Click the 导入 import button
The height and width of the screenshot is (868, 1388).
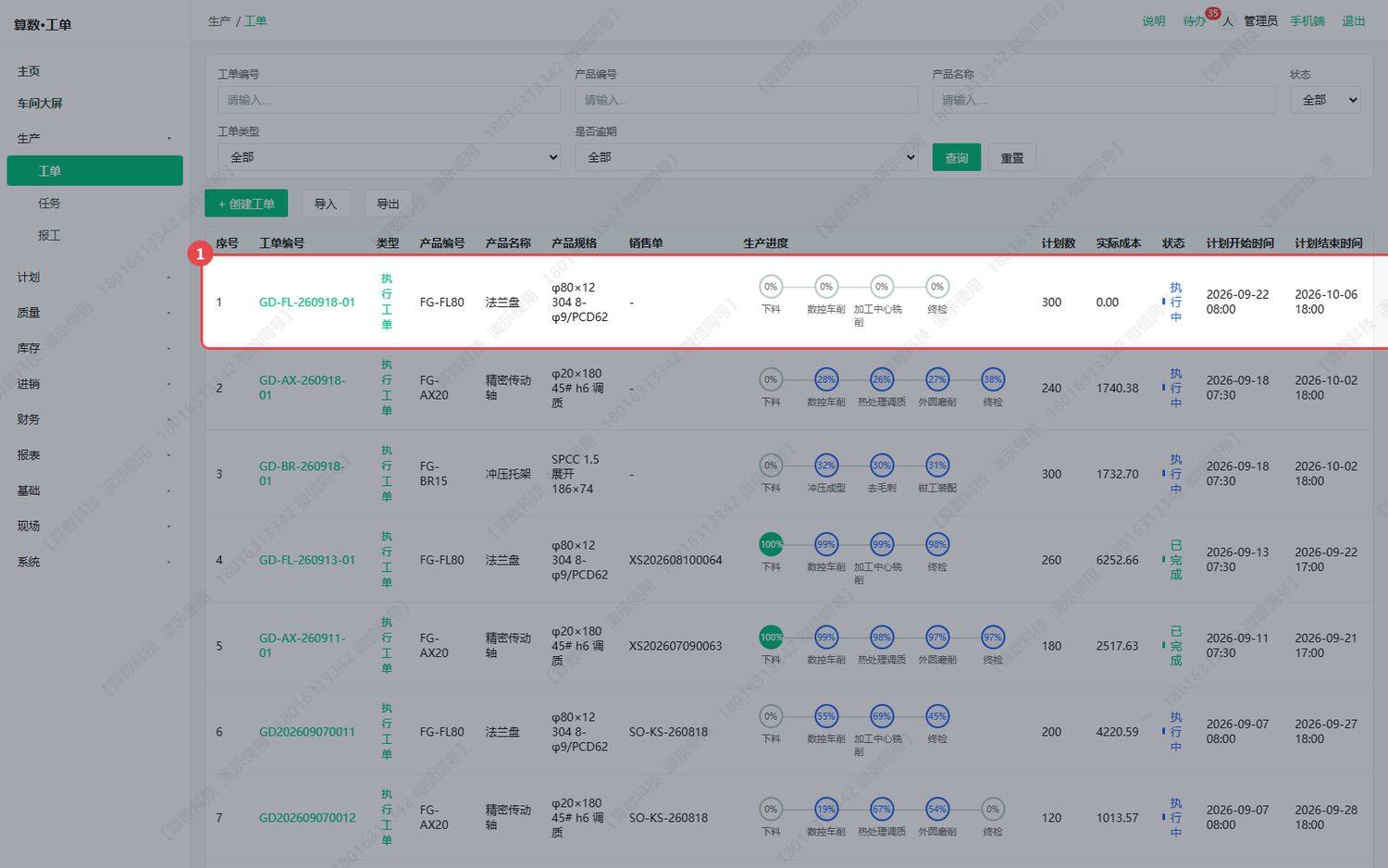(x=326, y=204)
